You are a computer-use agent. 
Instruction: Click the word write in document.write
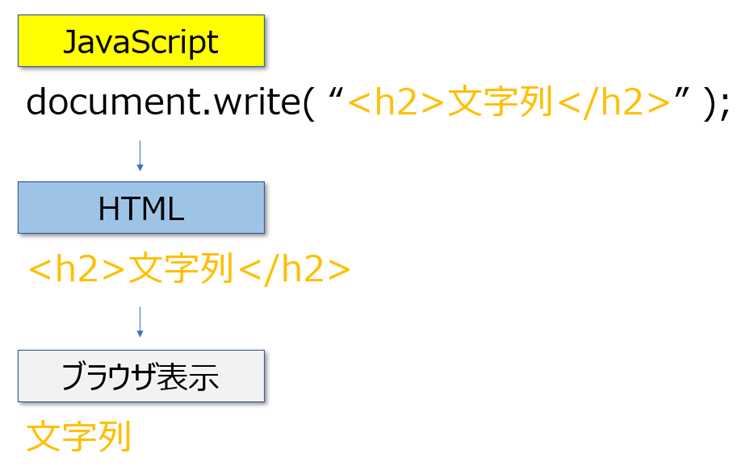point(257,102)
